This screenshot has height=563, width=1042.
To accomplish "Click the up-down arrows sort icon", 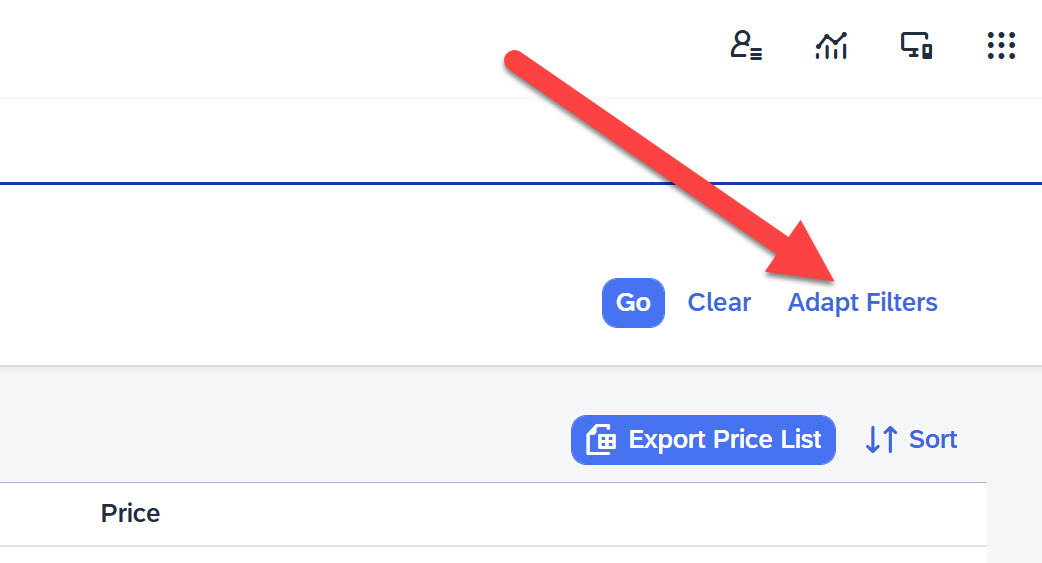I will (881, 439).
